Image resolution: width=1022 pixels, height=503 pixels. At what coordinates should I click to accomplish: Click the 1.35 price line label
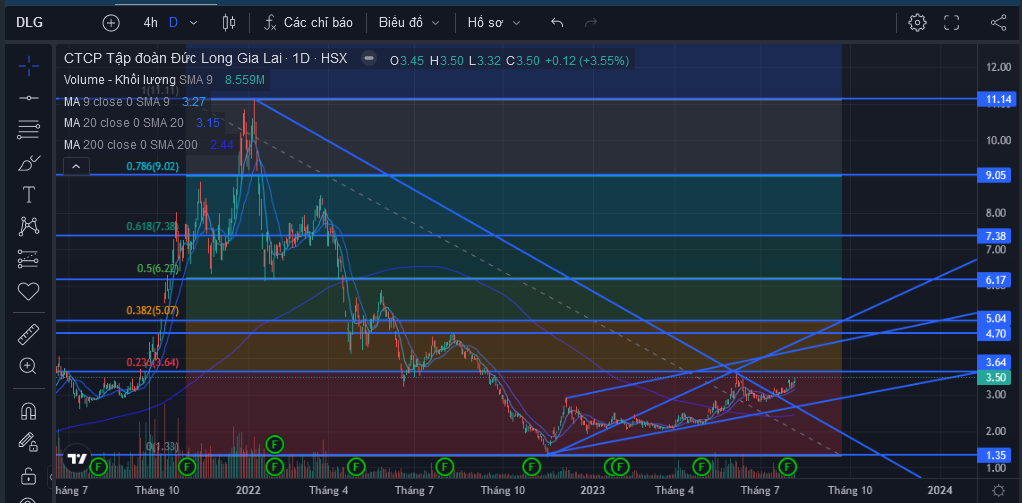[x=997, y=455]
